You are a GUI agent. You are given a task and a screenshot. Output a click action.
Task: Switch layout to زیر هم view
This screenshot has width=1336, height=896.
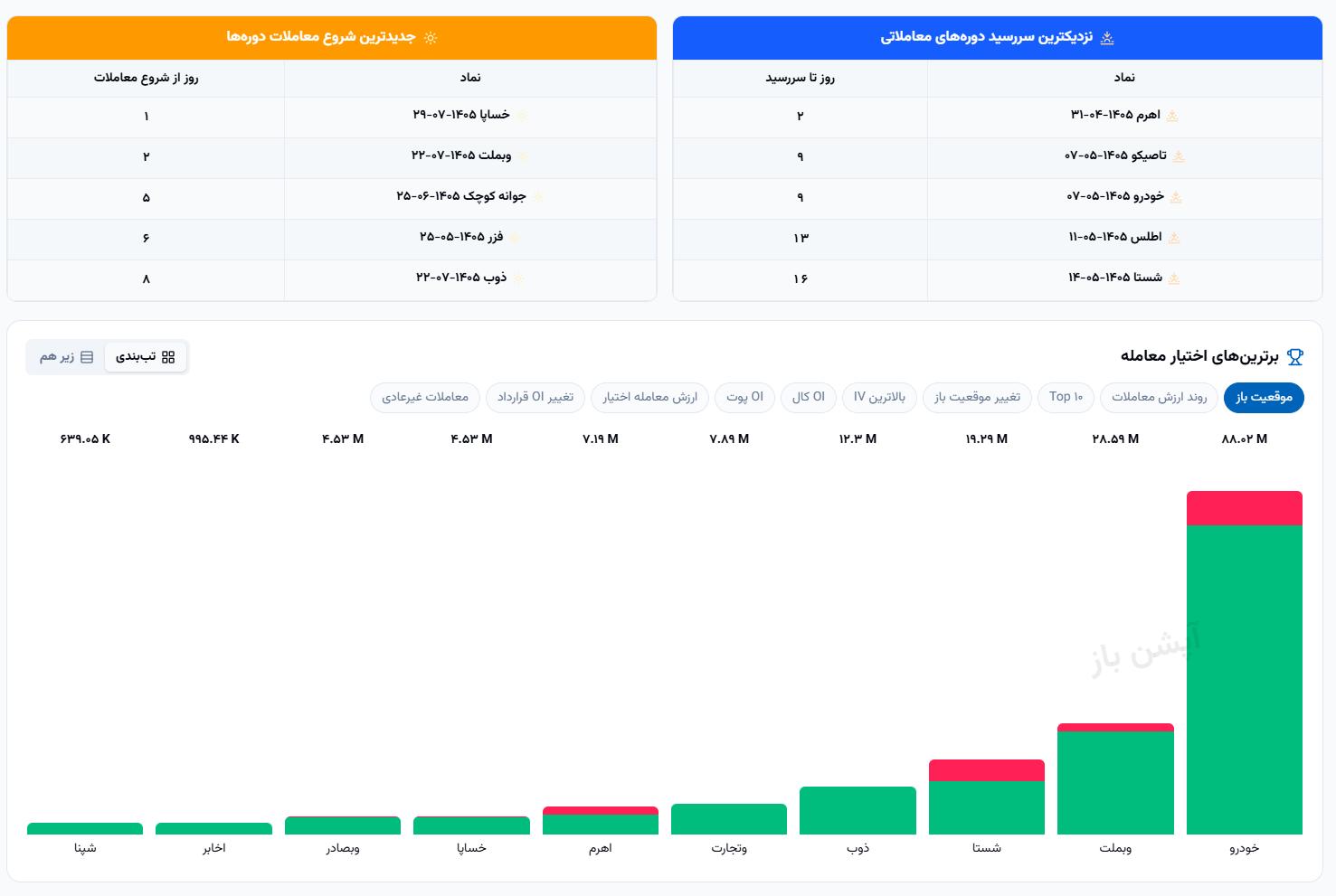tap(66, 357)
